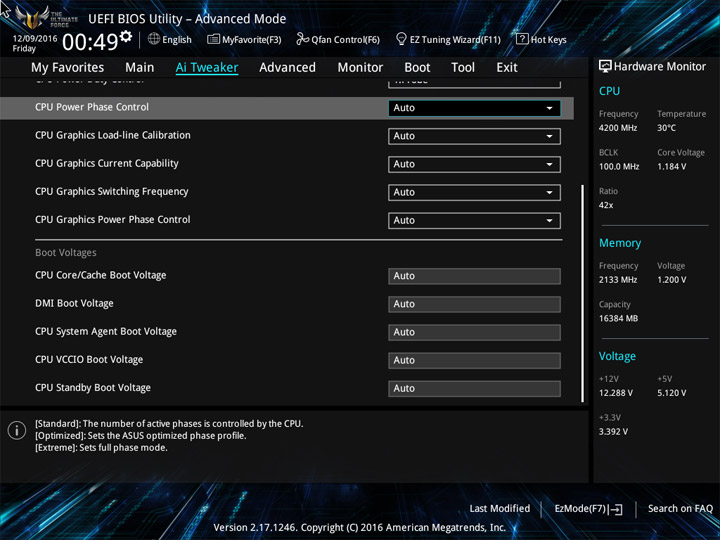Click the settings list vertical scrollbar
The width and height of the screenshot is (720, 540).
(x=583, y=294)
